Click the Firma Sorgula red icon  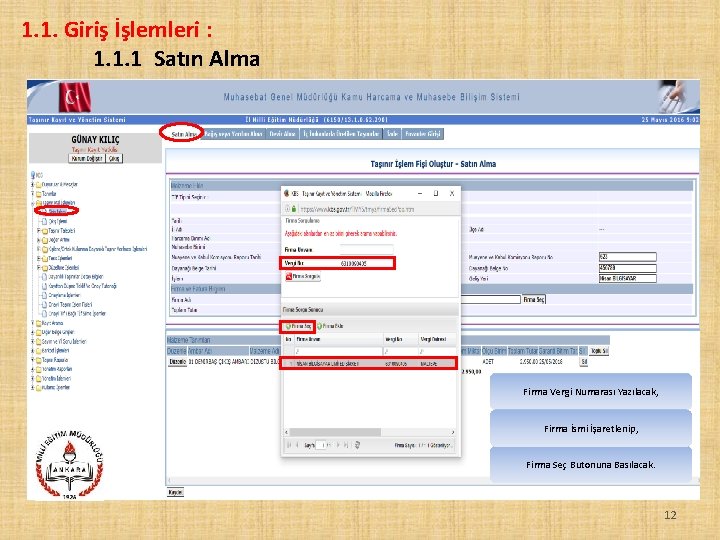tap(289, 276)
